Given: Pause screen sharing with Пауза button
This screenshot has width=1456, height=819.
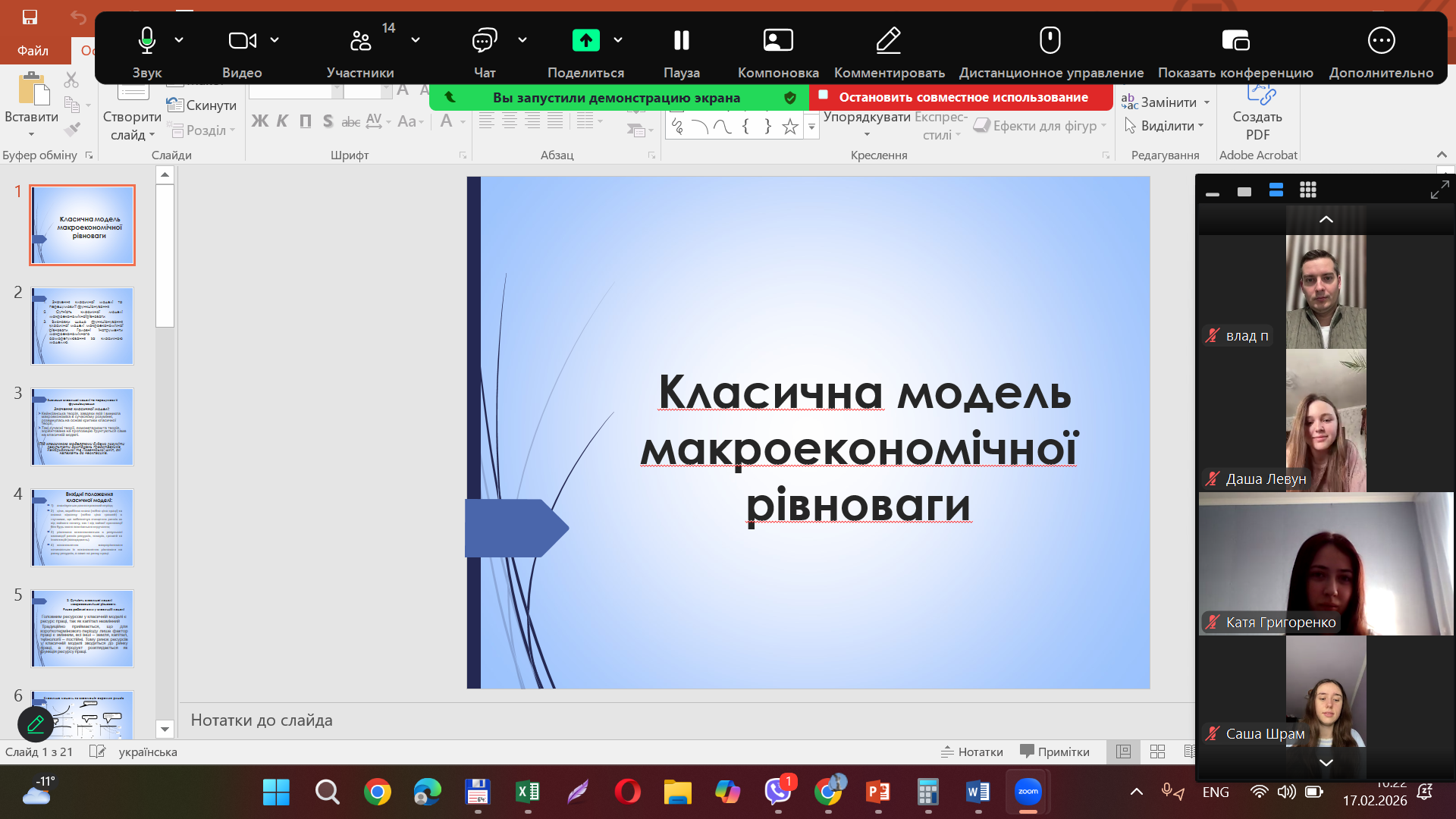Looking at the screenshot, I should (x=681, y=40).
